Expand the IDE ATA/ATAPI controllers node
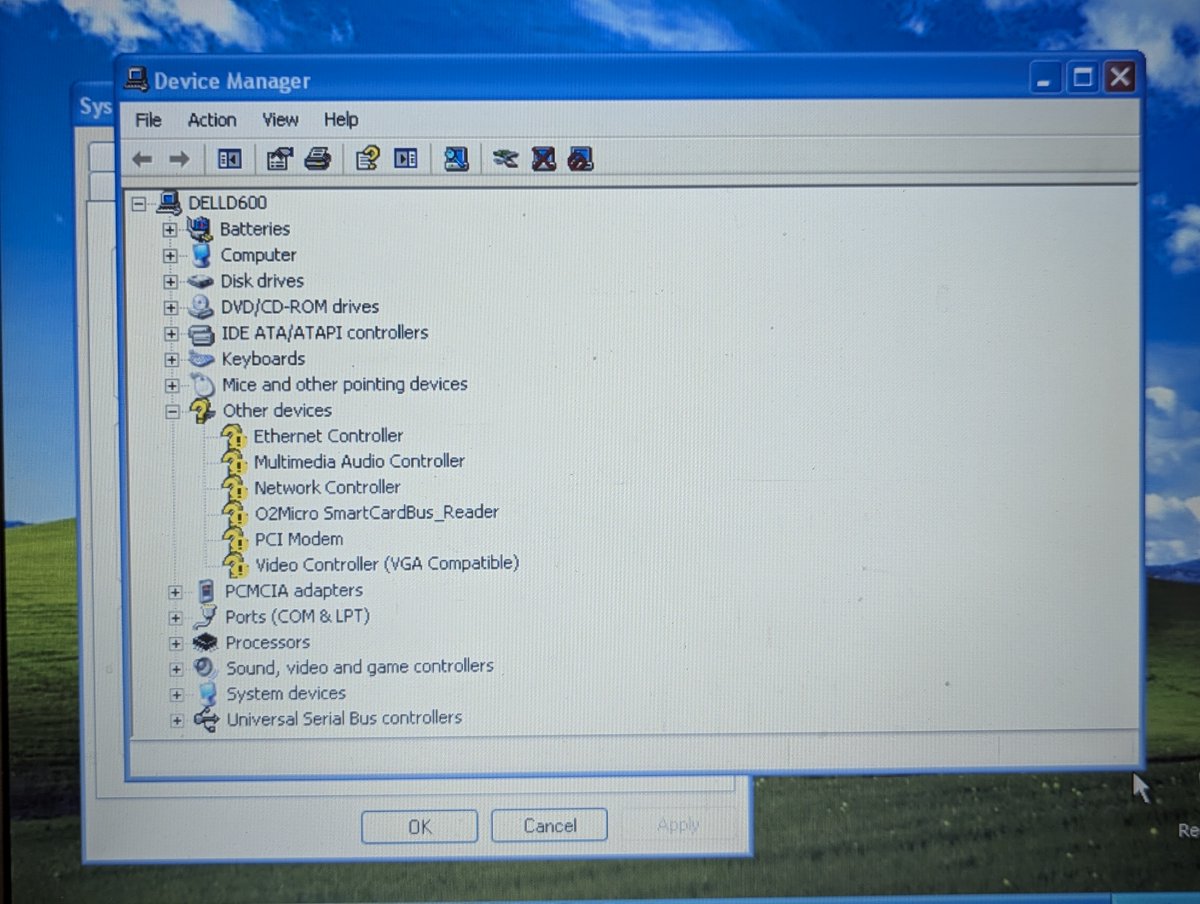 (x=171, y=333)
